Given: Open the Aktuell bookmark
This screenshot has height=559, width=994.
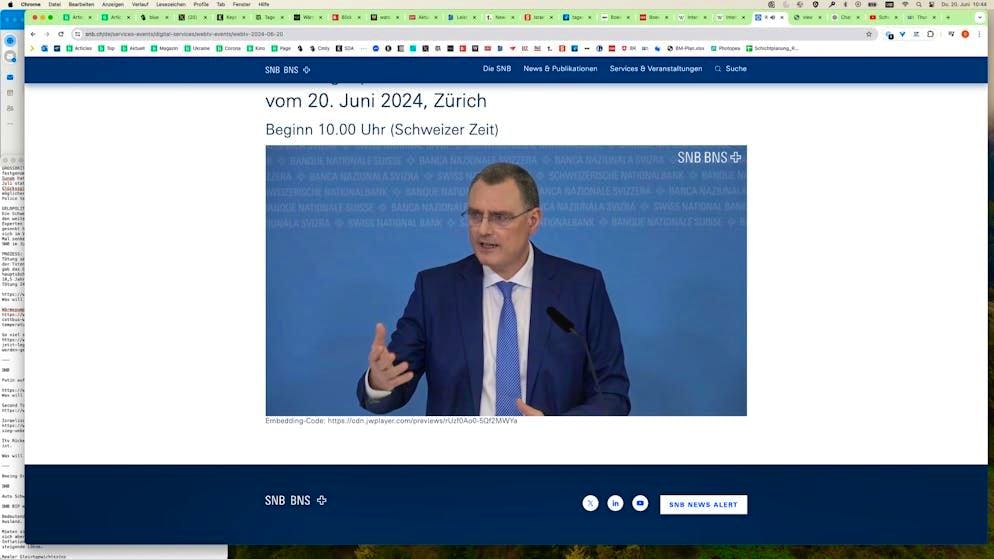Looking at the screenshot, I should [x=133, y=48].
